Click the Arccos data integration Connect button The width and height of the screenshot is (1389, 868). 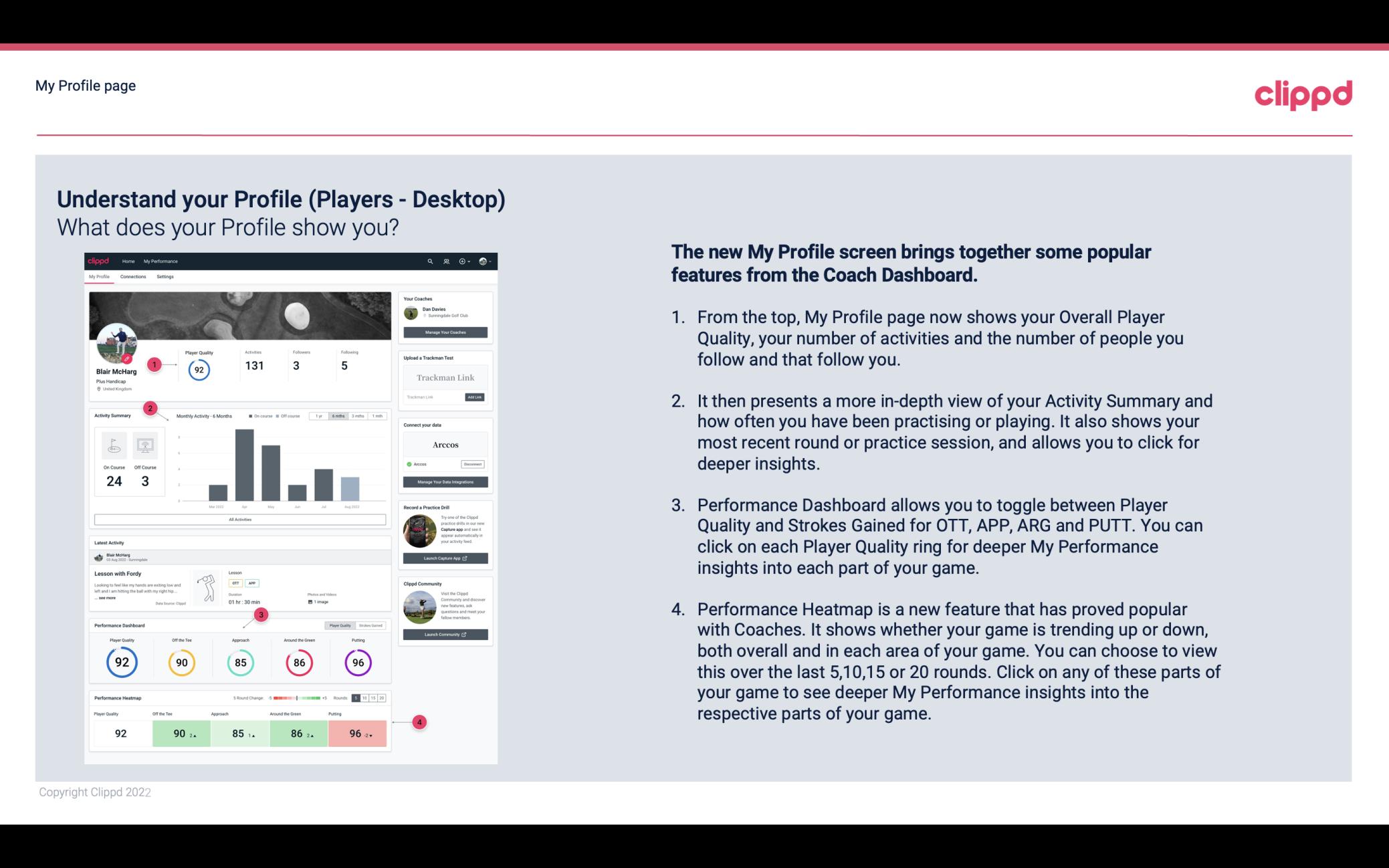[473, 464]
